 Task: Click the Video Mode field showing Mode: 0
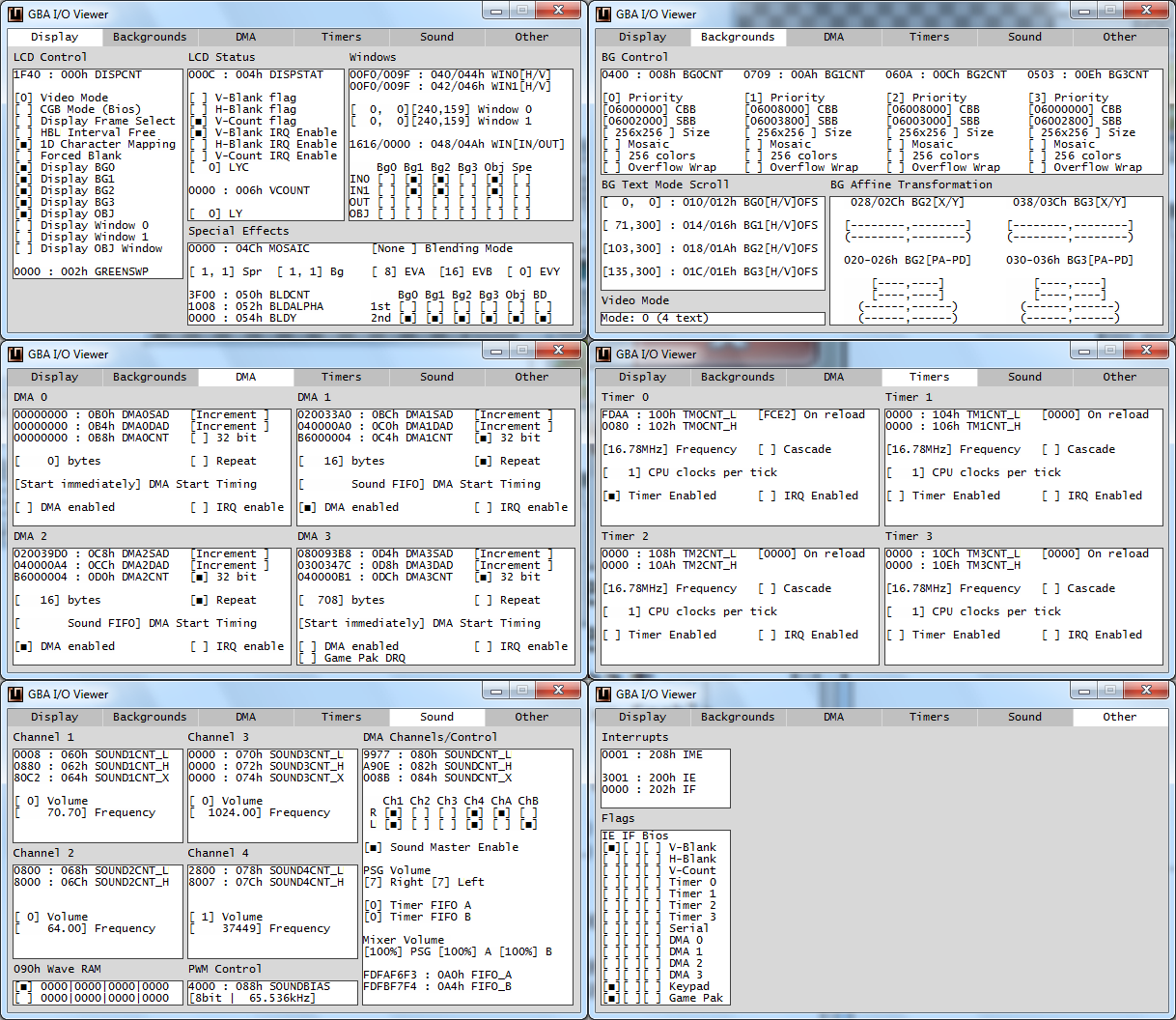click(713, 318)
